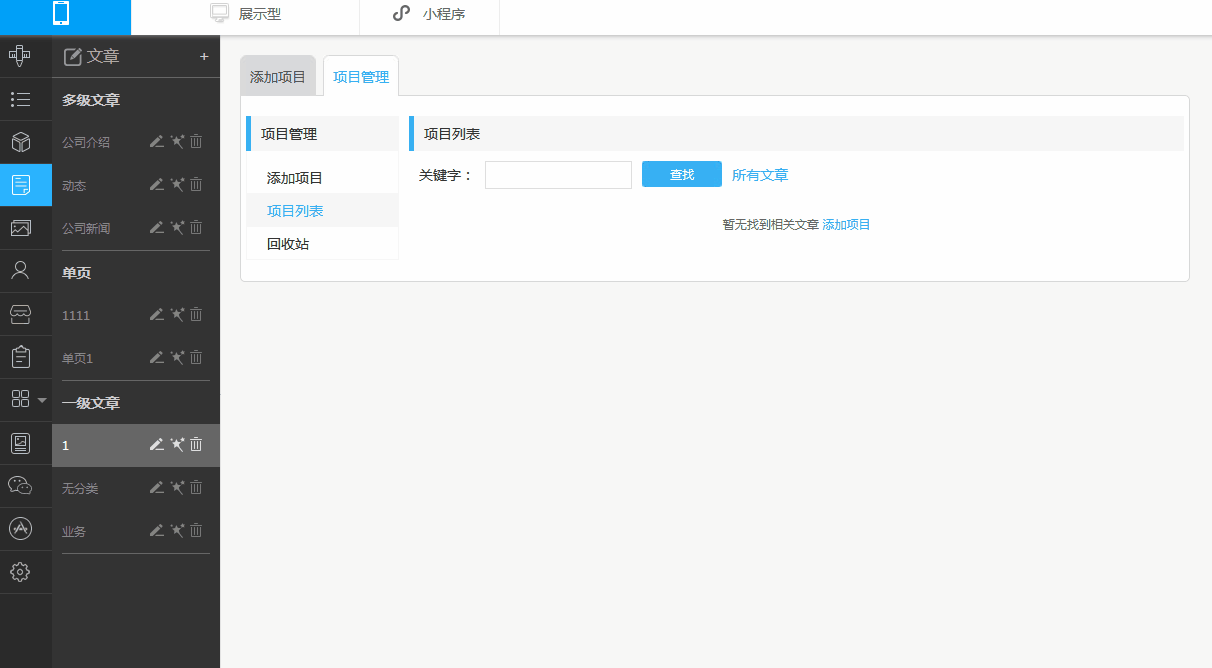Open the settings gear sidebar icon
Image resolution: width=1212 pixels, height=668 pixels.
[x=20, y=572]
